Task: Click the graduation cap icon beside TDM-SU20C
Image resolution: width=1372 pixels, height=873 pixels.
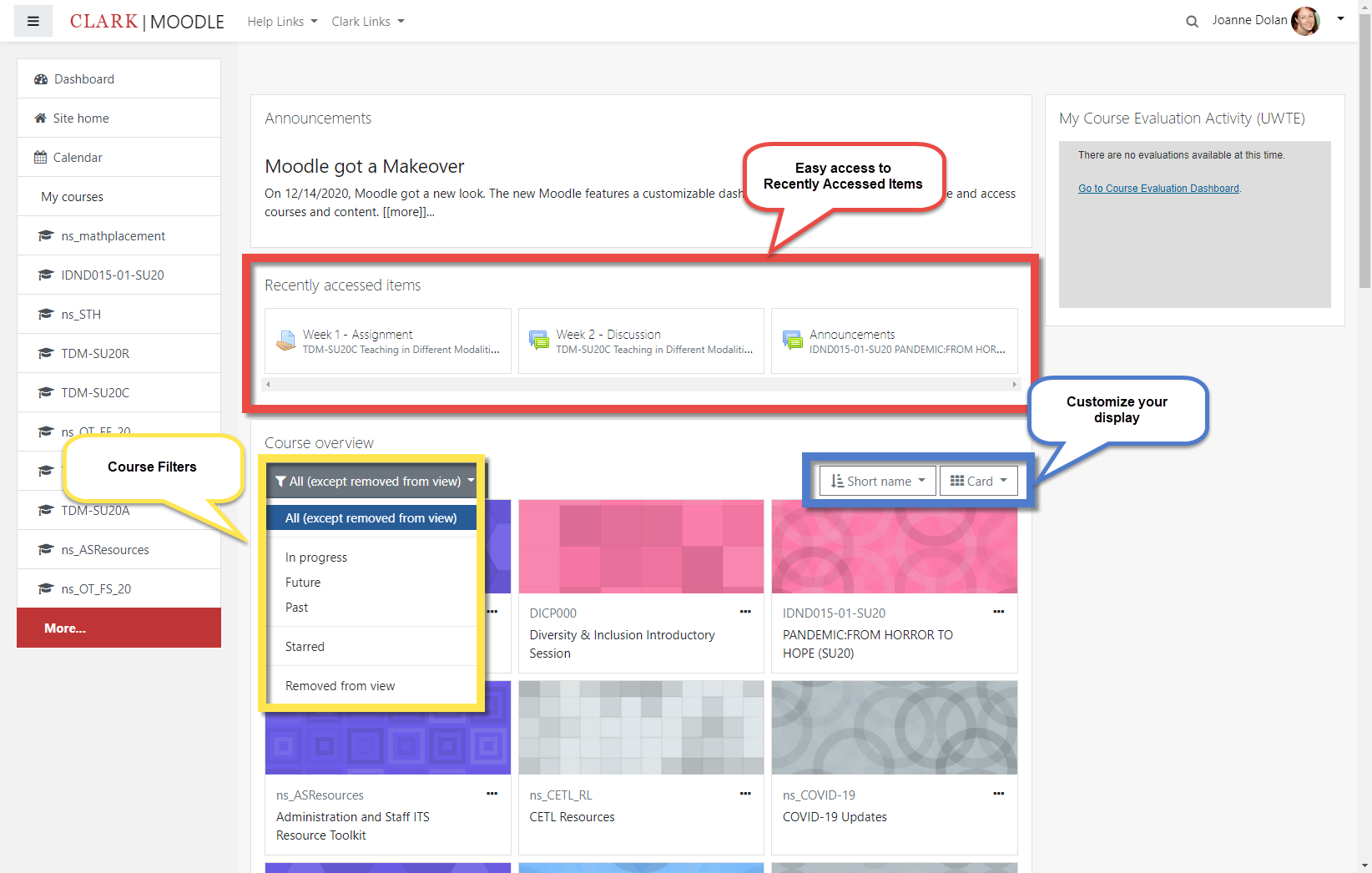Action: click(x=46, y=393)
